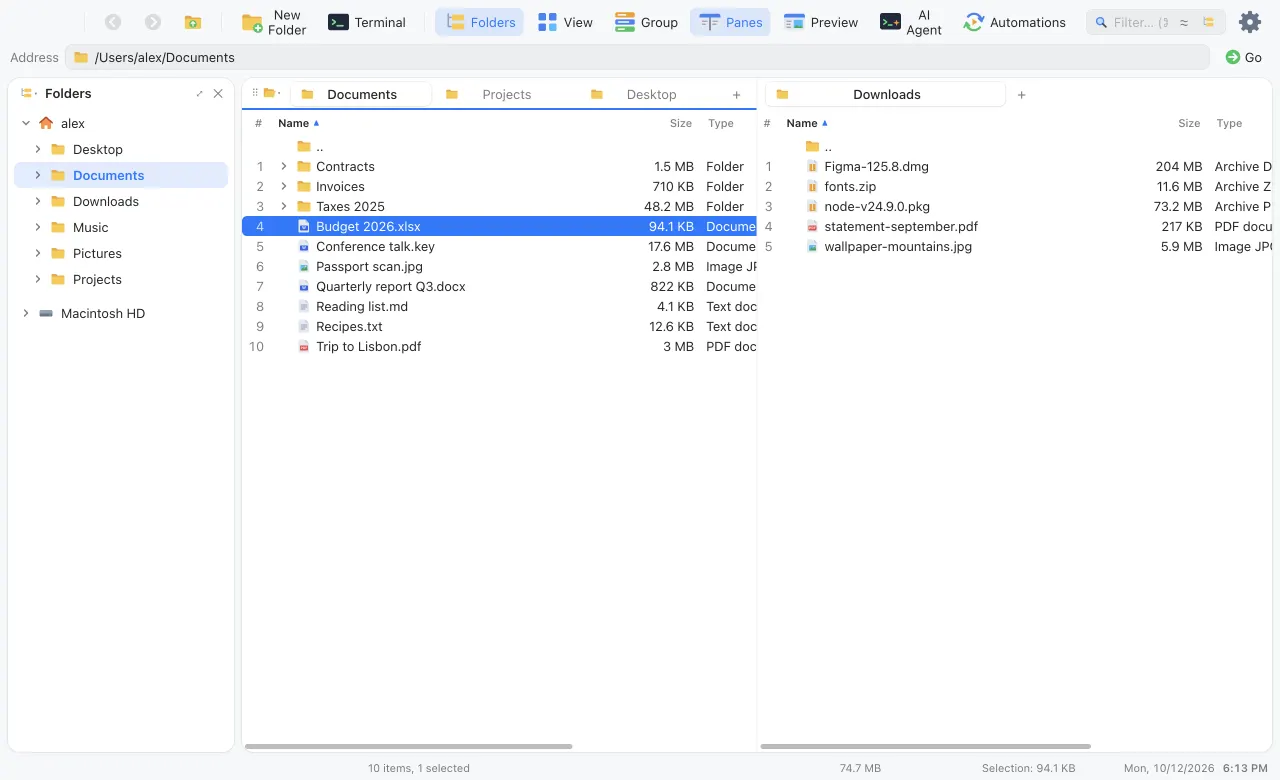Screen dimensions: 1280x780
Task: Switch to the Desktop tab
Action: coord(651,94)
